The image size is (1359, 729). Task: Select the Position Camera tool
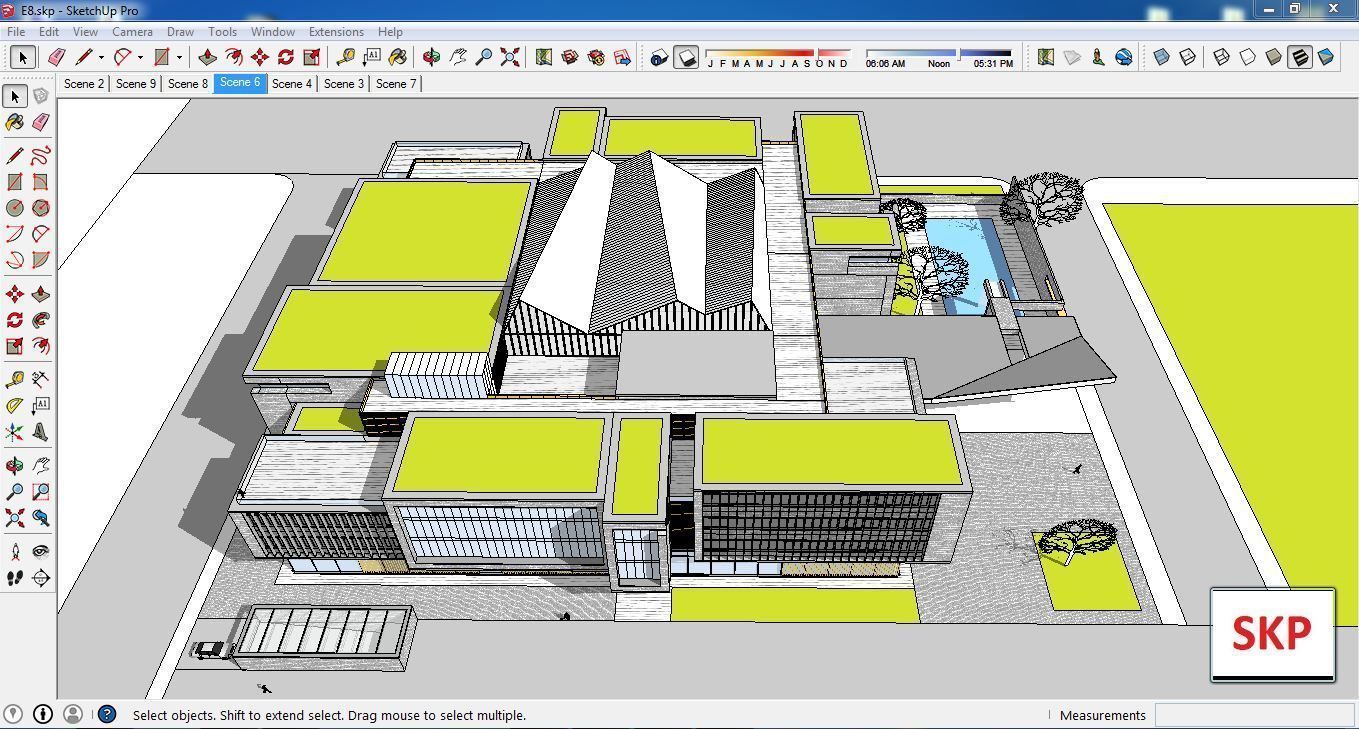[15, 552]
